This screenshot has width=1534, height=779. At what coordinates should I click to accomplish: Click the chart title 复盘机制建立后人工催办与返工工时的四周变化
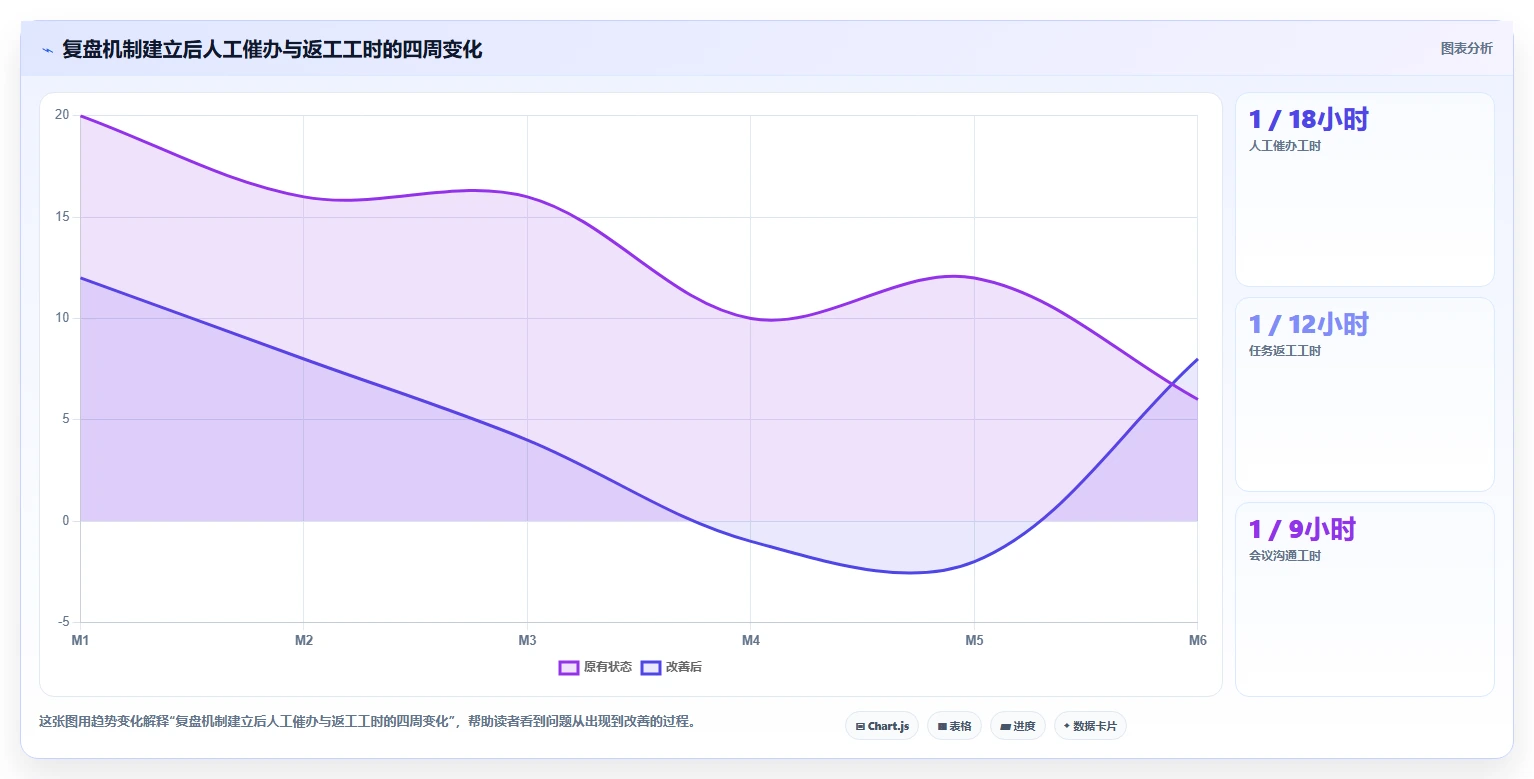tap(272, 49)
